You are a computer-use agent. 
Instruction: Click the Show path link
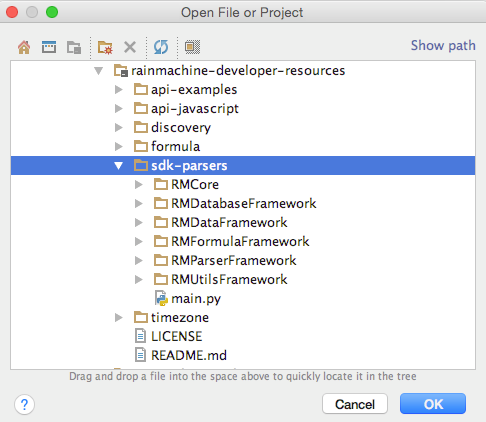443,46
